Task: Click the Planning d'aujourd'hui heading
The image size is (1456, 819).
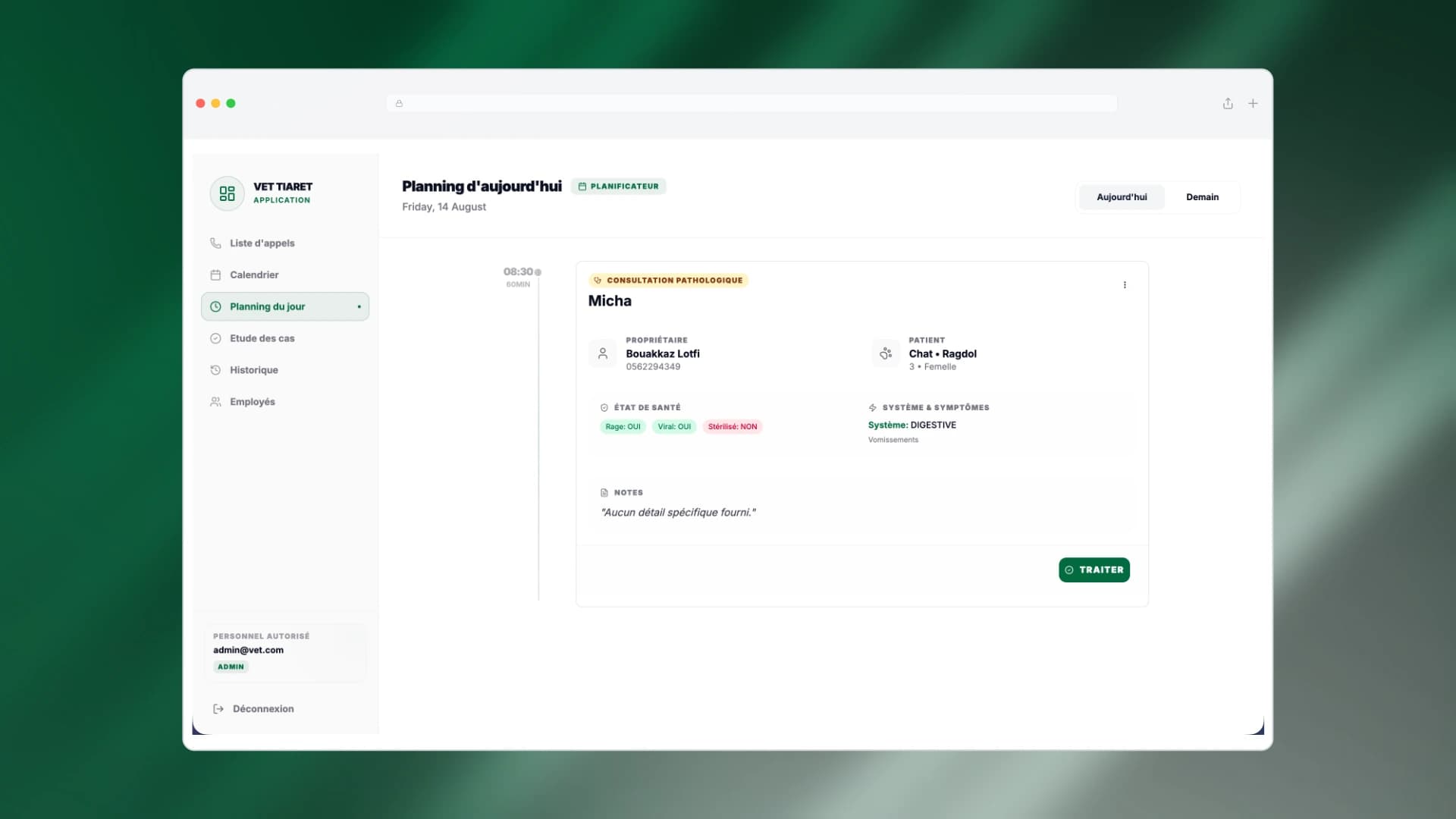Action: click(x=482, y=187)
